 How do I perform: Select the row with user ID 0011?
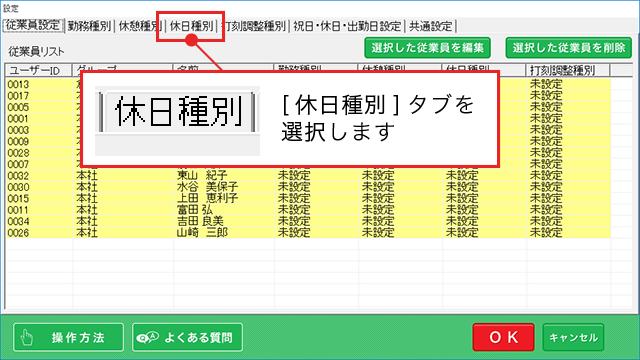[x=308, y=210]
